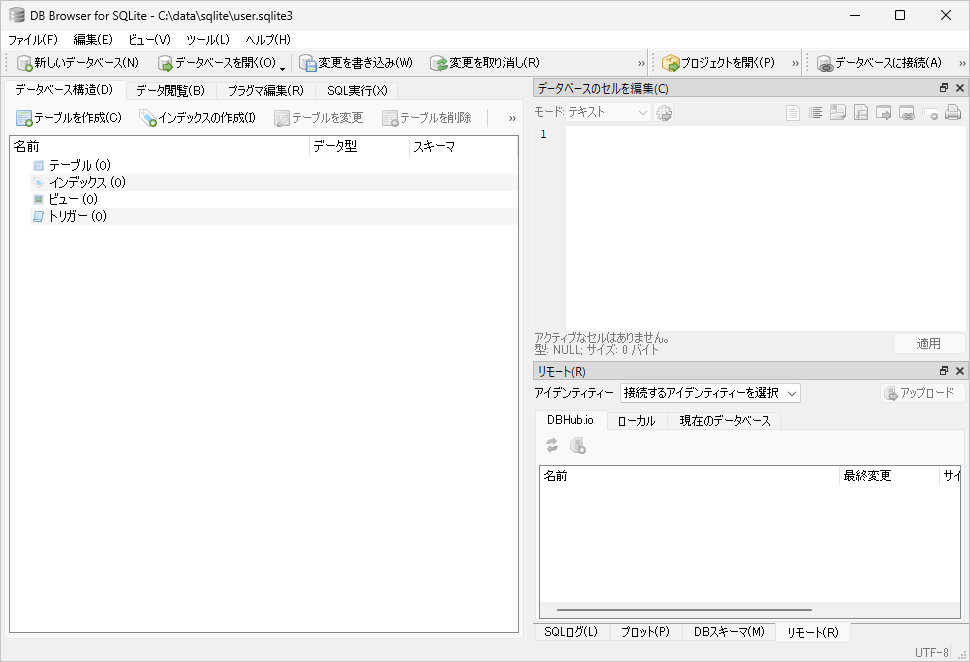Click inside the cell editor text area
This screenshot has width=970, height=662.
tap(765, 228)
